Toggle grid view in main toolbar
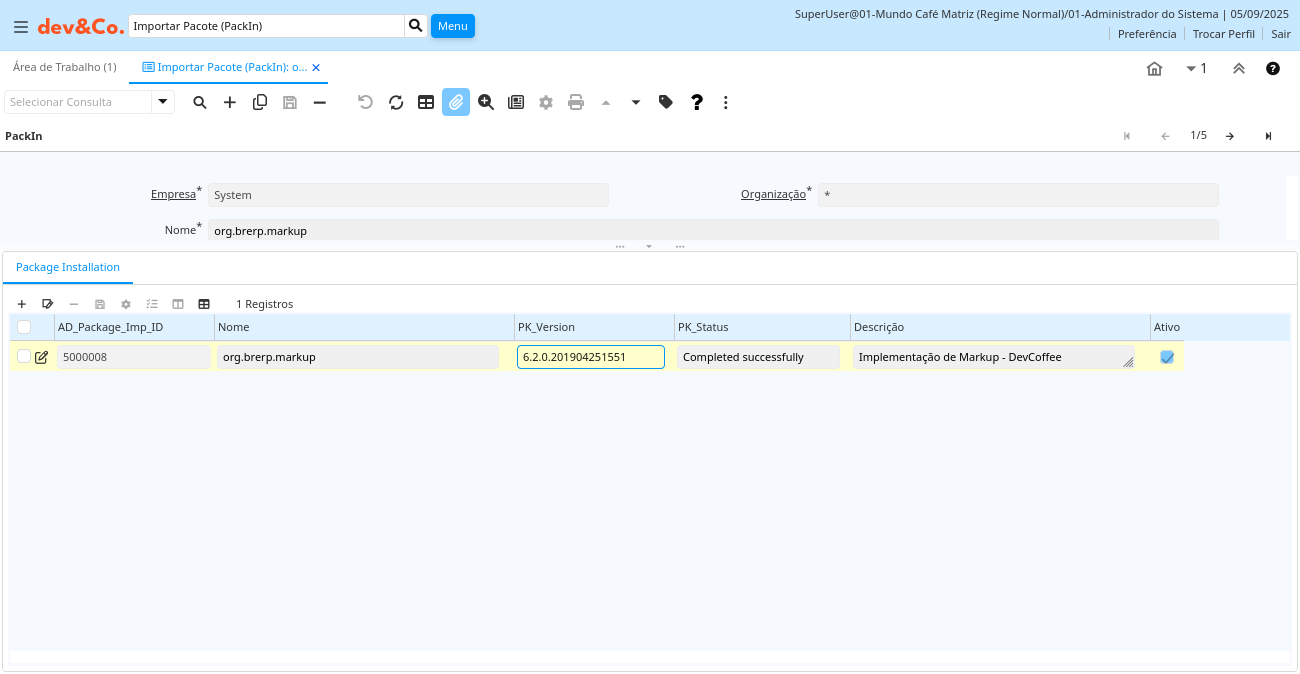This screenshot has height=674, width=1300. point(426,102)
